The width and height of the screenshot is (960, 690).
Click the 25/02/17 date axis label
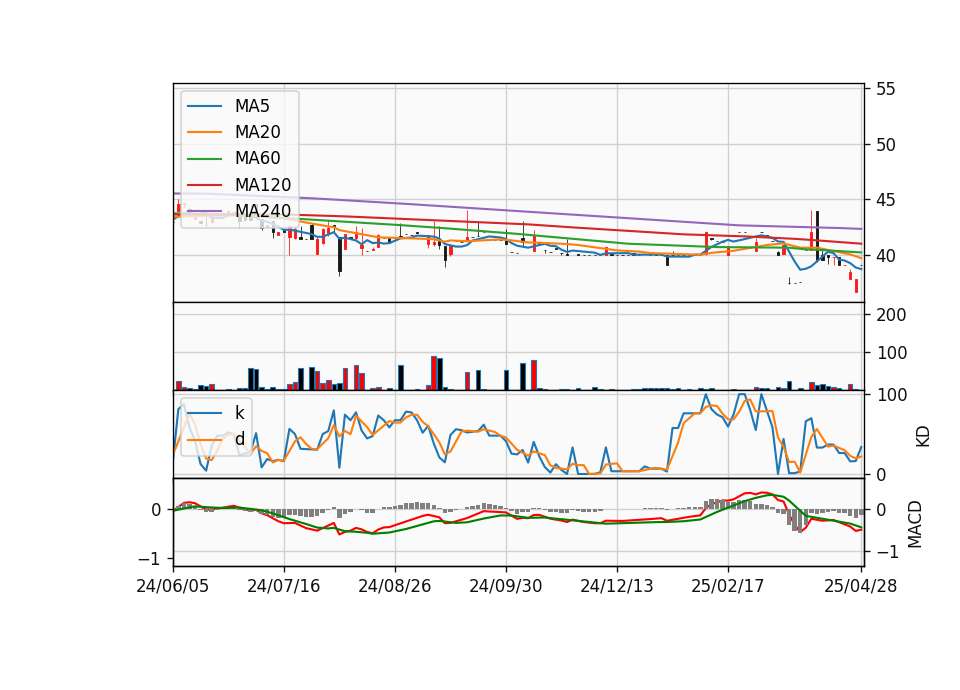click(728, 587)
